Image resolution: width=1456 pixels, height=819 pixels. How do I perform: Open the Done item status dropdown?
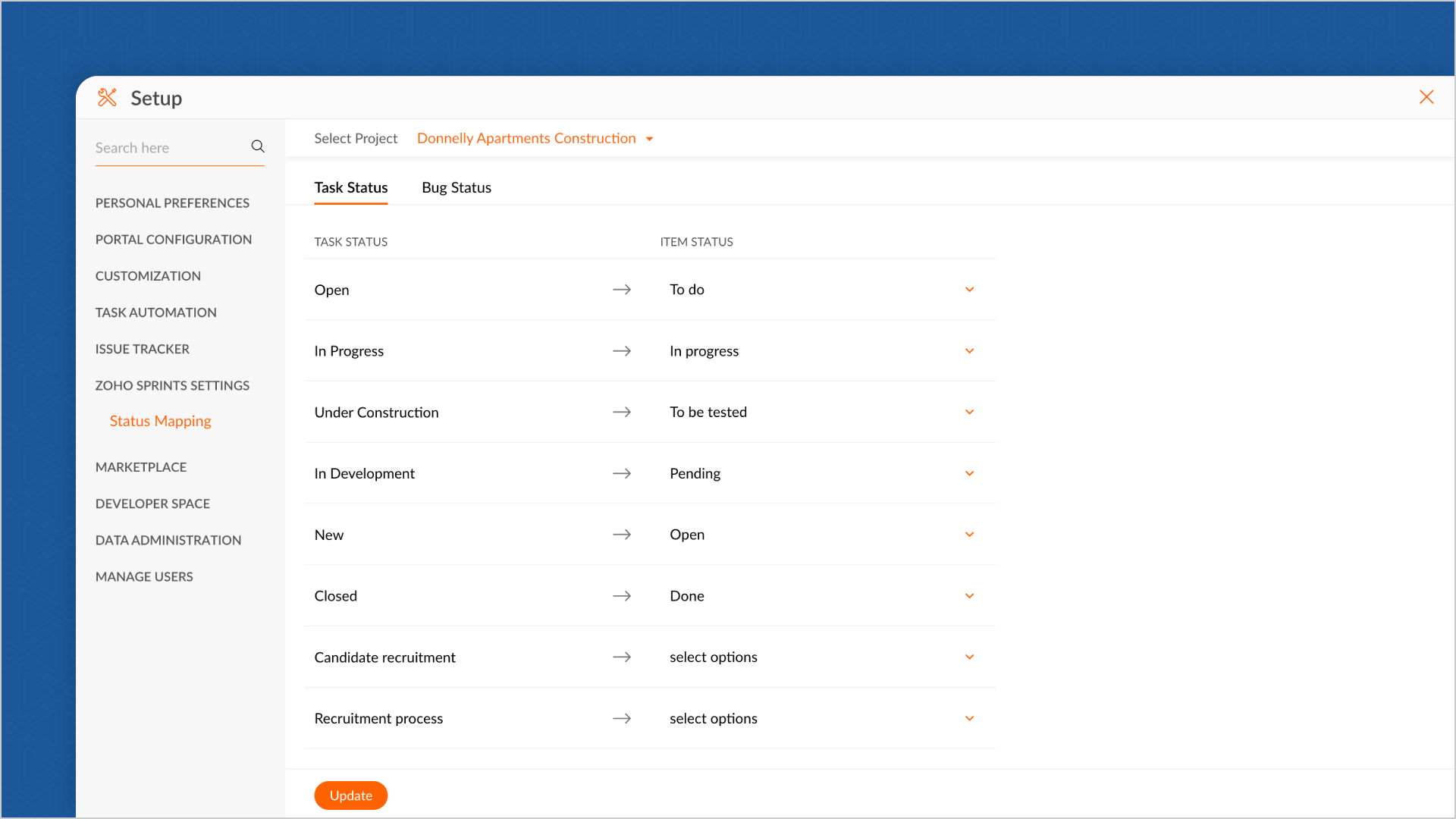coord(968,596)
